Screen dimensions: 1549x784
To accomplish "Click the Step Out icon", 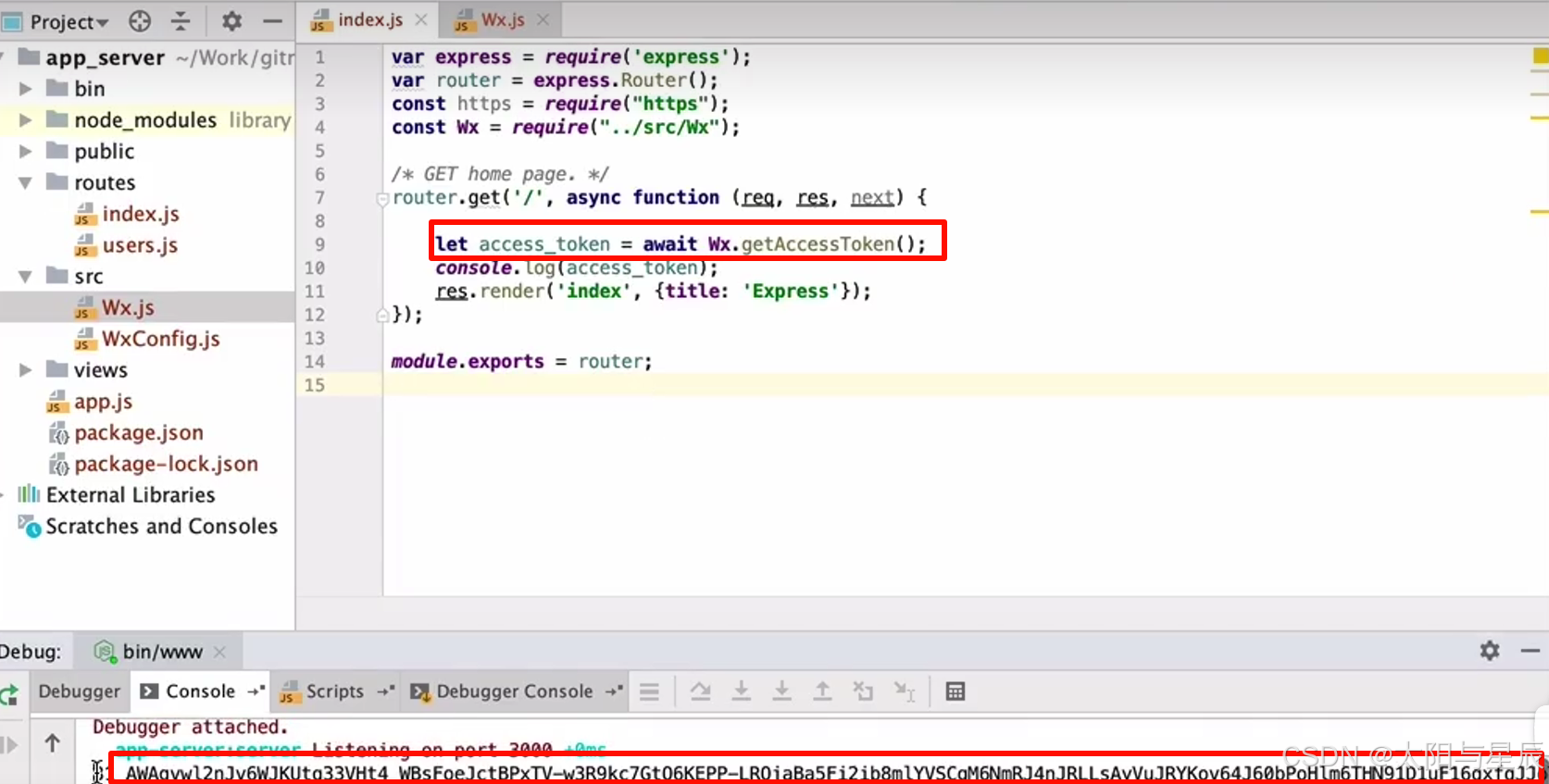I will click(822, 691).
